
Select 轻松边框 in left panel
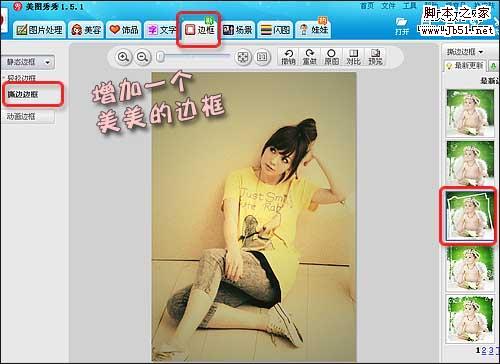point(21,78)
